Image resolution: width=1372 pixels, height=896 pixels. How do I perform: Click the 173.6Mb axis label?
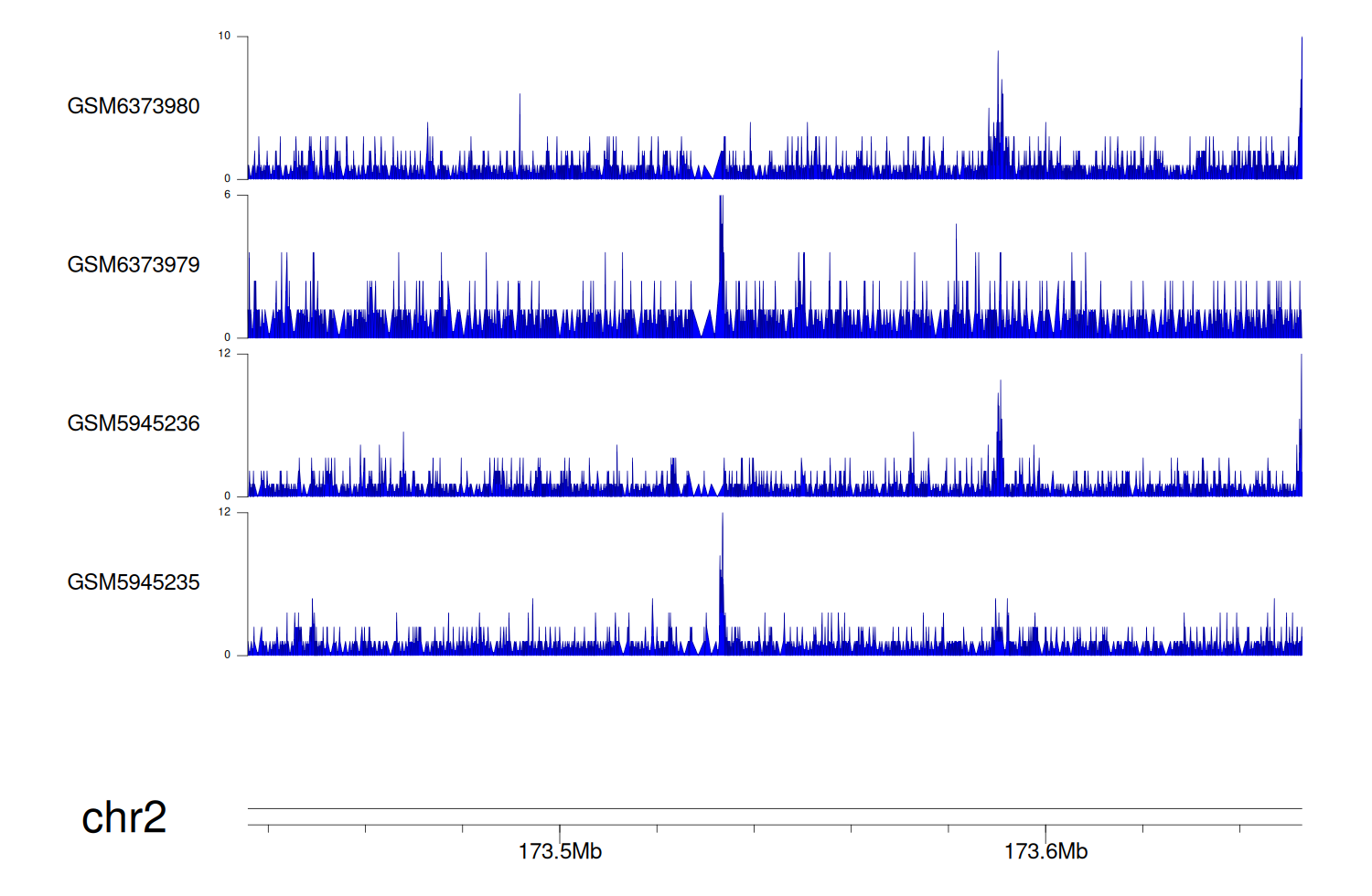click(x=1045, y=852)
